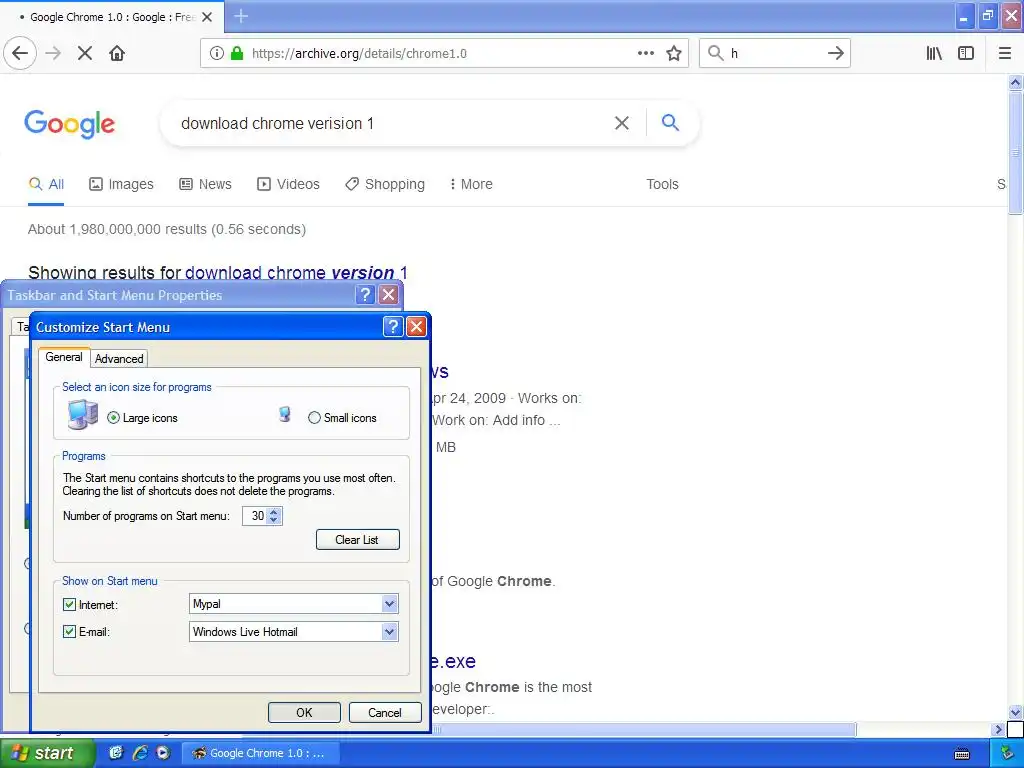Uncheck the Internet checkbox
The width and height of the screenshot is (1024, 768).
tap(69, 605)
